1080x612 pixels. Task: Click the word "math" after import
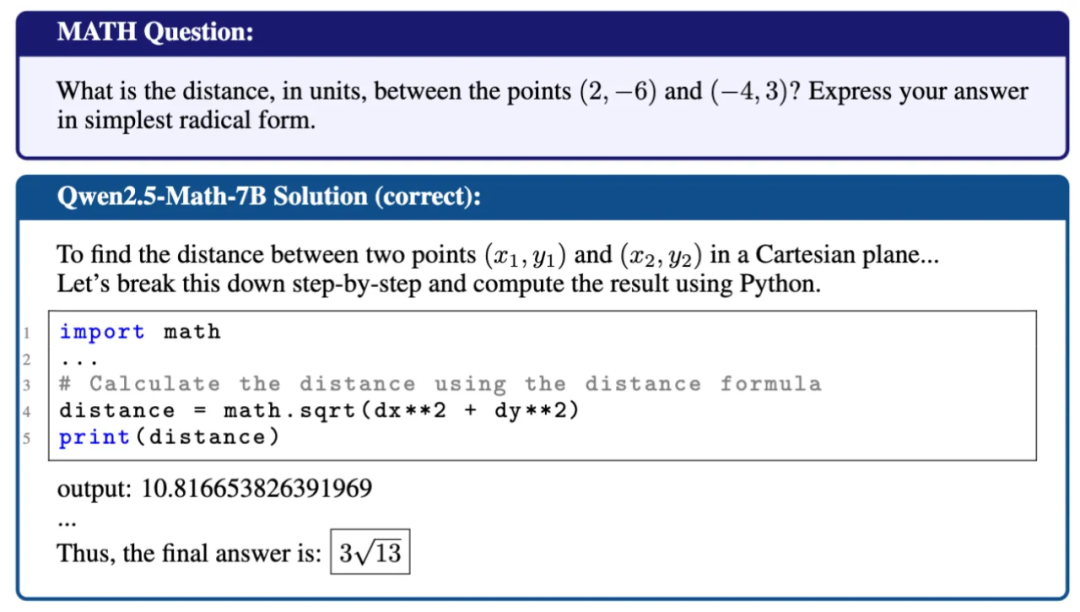(x=192, y=332)
